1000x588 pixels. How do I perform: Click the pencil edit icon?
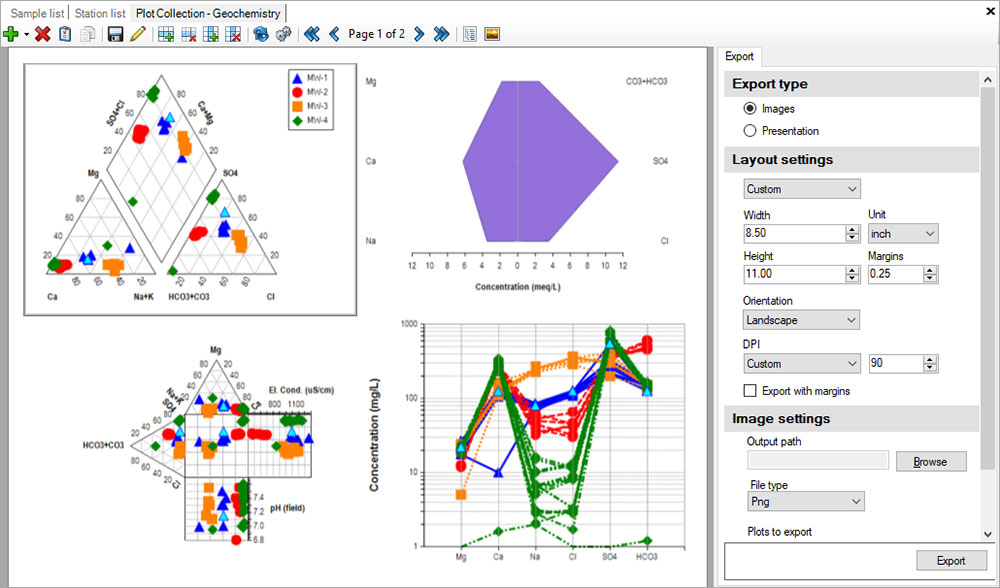(x=137, y=34)
